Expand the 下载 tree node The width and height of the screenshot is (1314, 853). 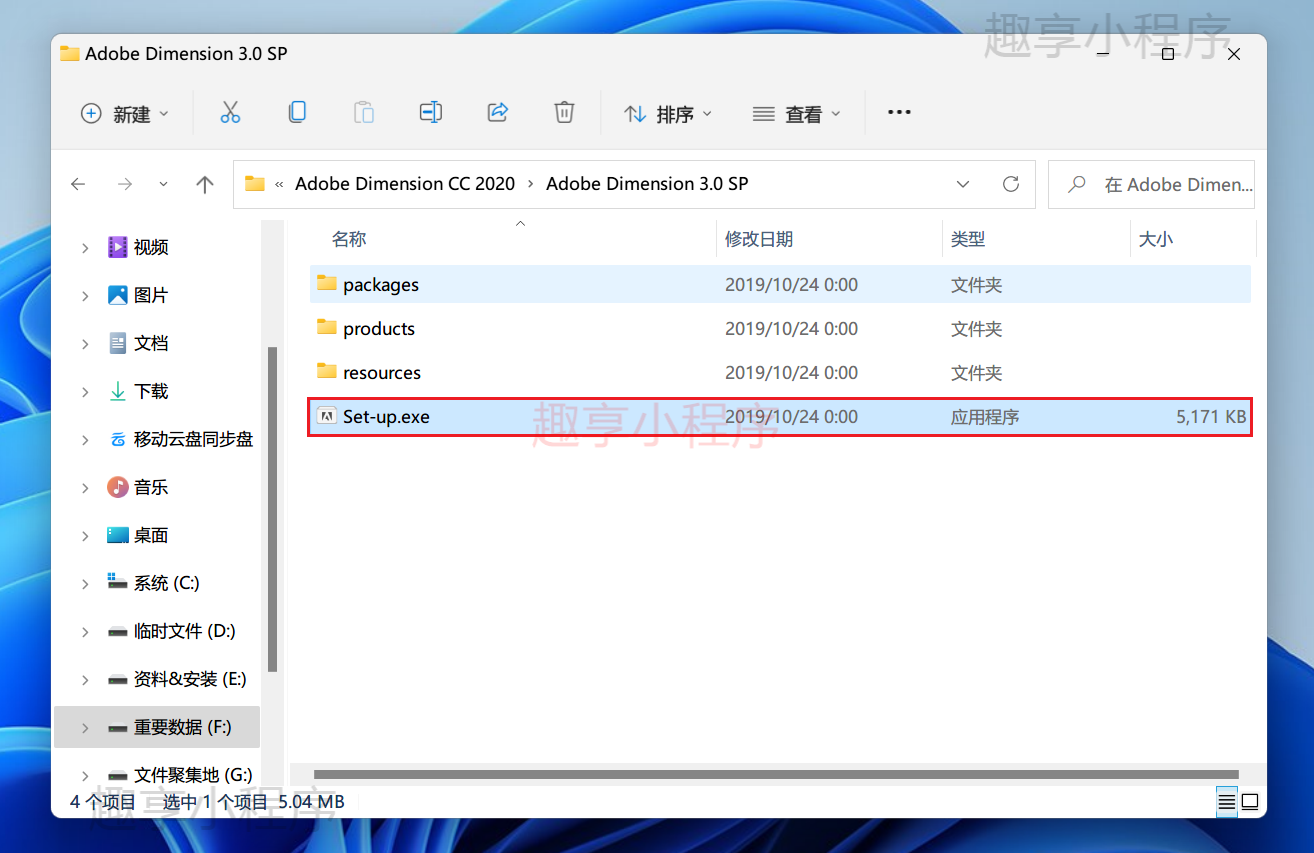(85, 391)
